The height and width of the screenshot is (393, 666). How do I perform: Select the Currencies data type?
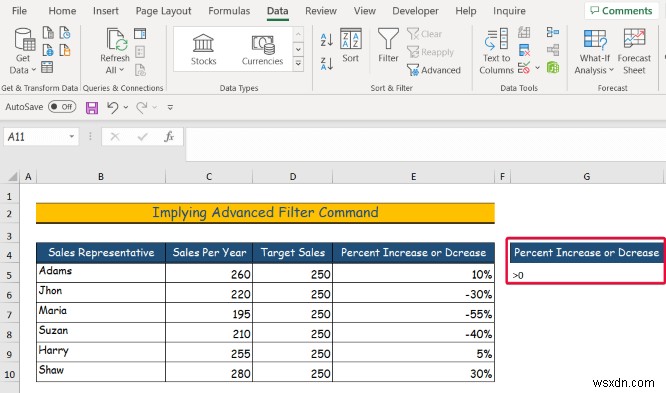(262, 49)
